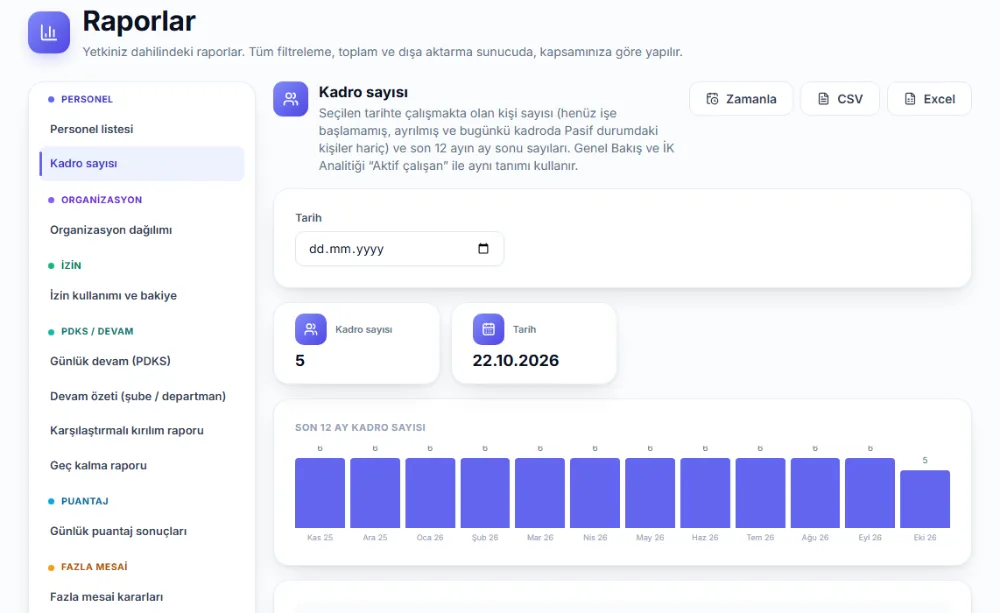This screenshot has width=1000, height=613.
Task: Click the Haz 26 chart bar
Action: pyautogui.click(x=705, y=493)
